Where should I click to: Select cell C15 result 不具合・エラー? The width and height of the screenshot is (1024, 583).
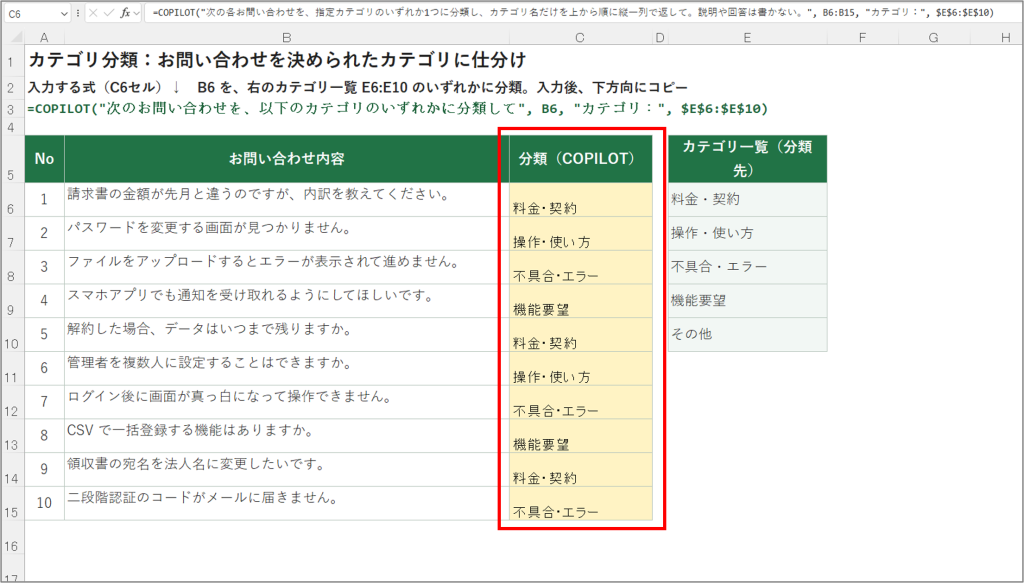580,503
